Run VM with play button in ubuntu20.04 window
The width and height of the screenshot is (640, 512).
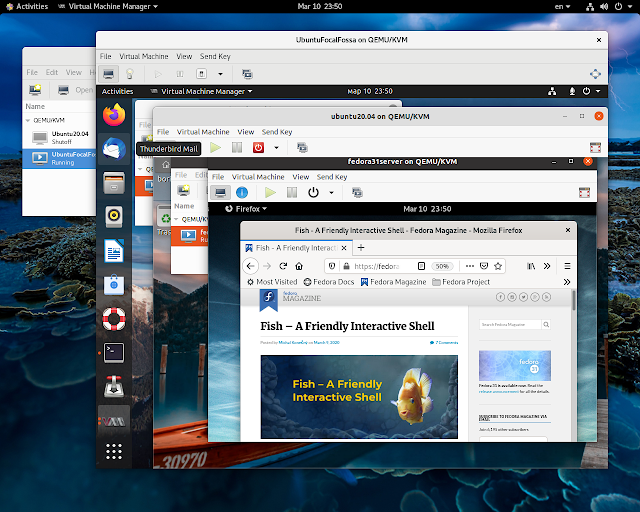216,147
